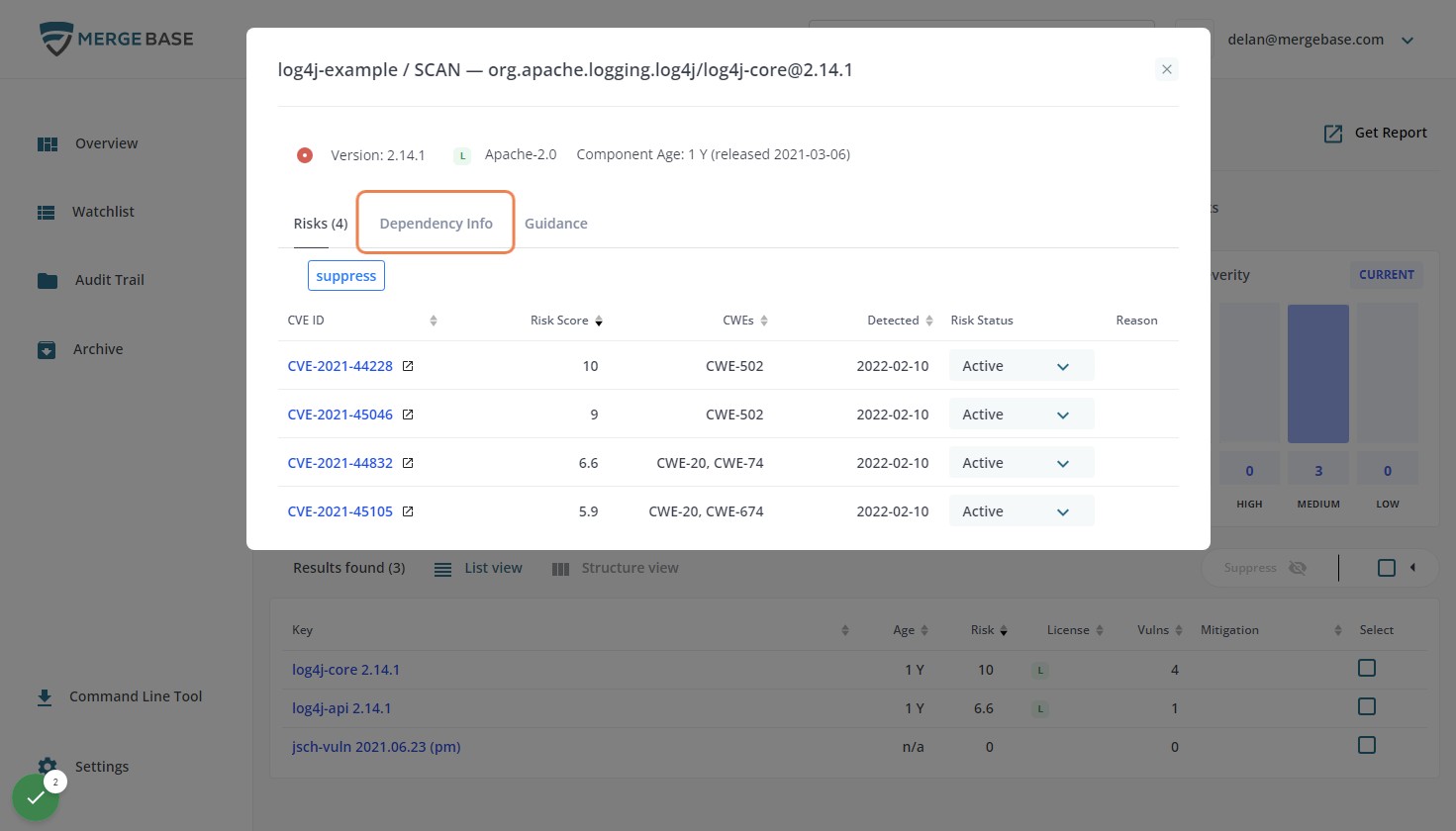The width and height of the screenshot is (1456, 831).
Task: Click the Audit Trail folder icon
Action: pyautogui.click(x=48, y=281)
